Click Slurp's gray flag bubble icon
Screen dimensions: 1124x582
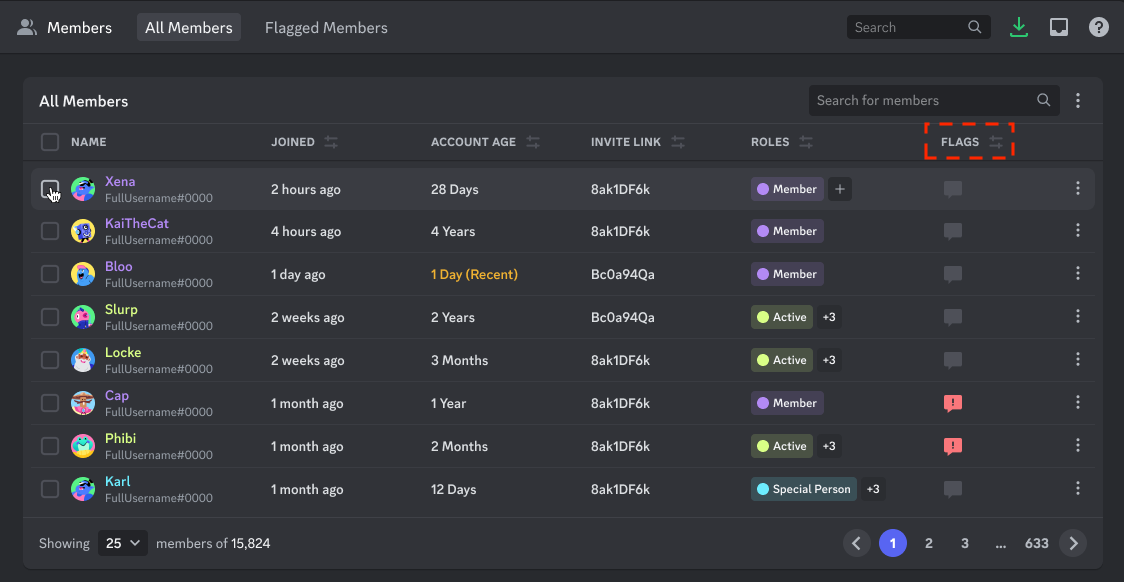952,316
